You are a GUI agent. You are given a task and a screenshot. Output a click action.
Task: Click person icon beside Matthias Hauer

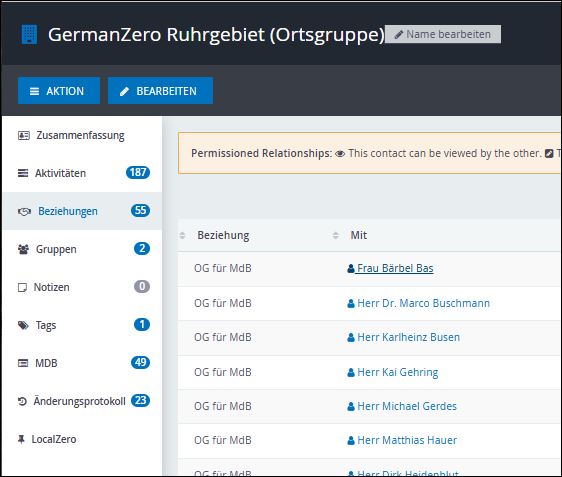[x=351, y=440]
